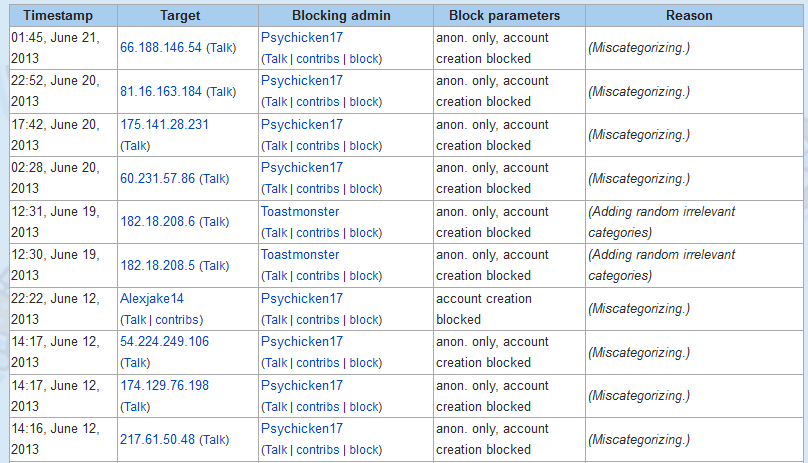This screenshot has height=463, width=808.
Task: Click the Reason column header
Action: coord(689,16)
